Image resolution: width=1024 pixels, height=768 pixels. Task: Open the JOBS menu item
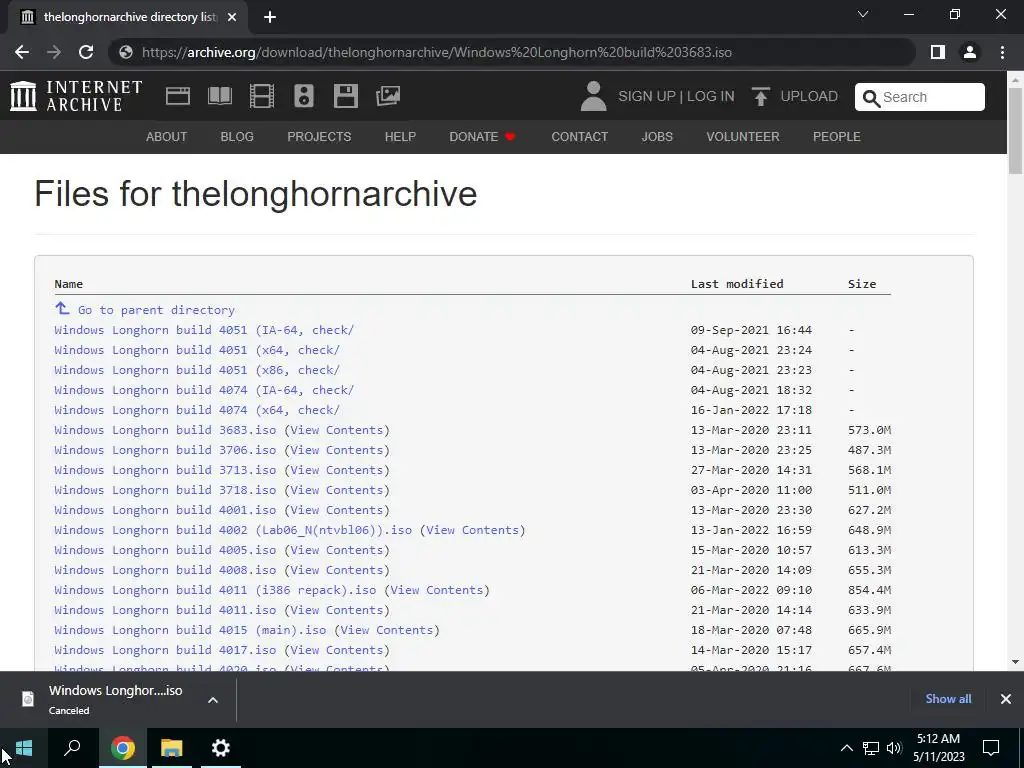tap(657, 136)
